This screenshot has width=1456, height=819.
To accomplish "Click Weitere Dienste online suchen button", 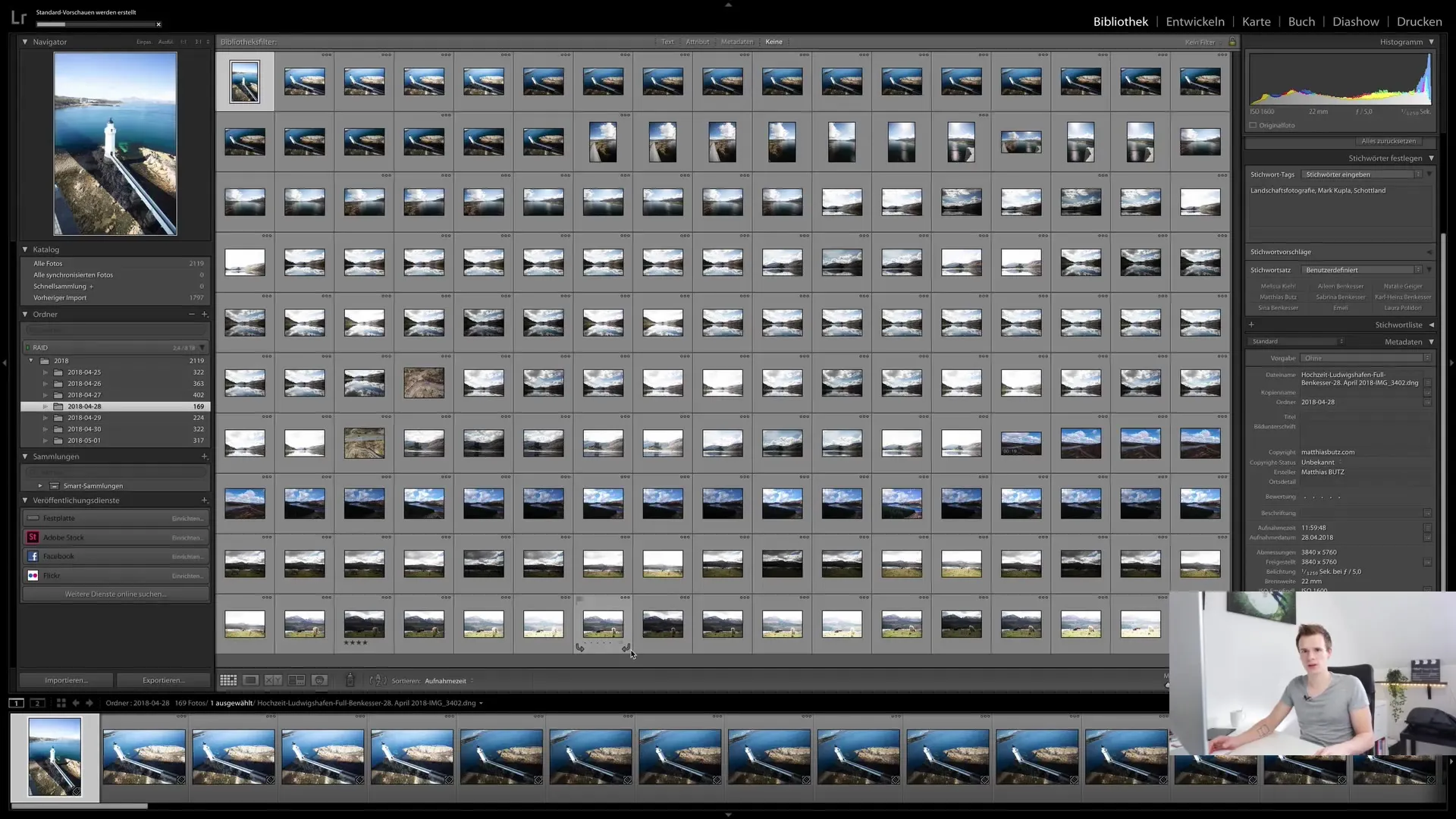I will tap(115, 594).
